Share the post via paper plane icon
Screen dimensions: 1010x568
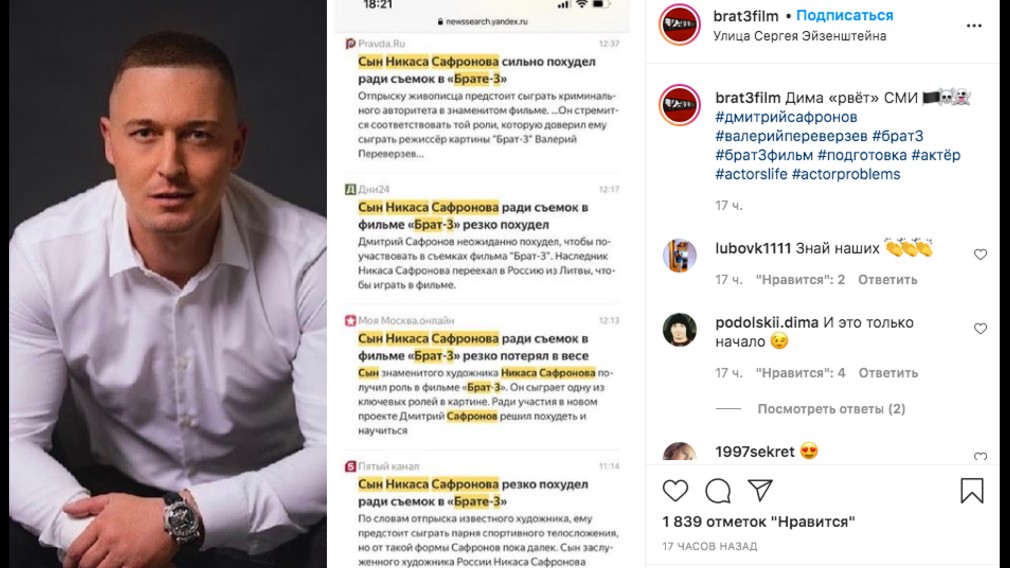[x=760, y=491]
